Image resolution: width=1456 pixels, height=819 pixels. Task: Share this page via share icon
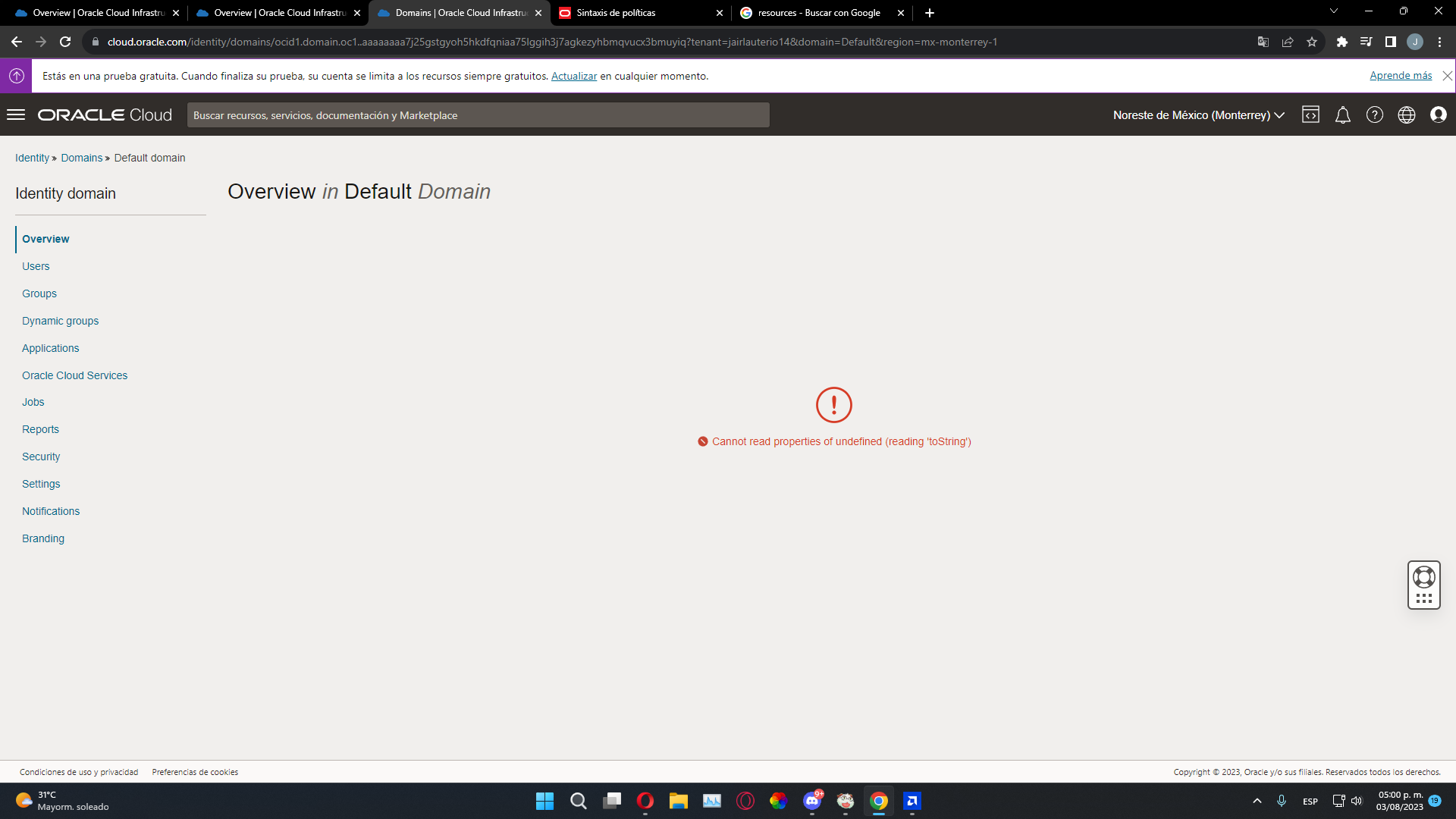[x=1288, y=42]
